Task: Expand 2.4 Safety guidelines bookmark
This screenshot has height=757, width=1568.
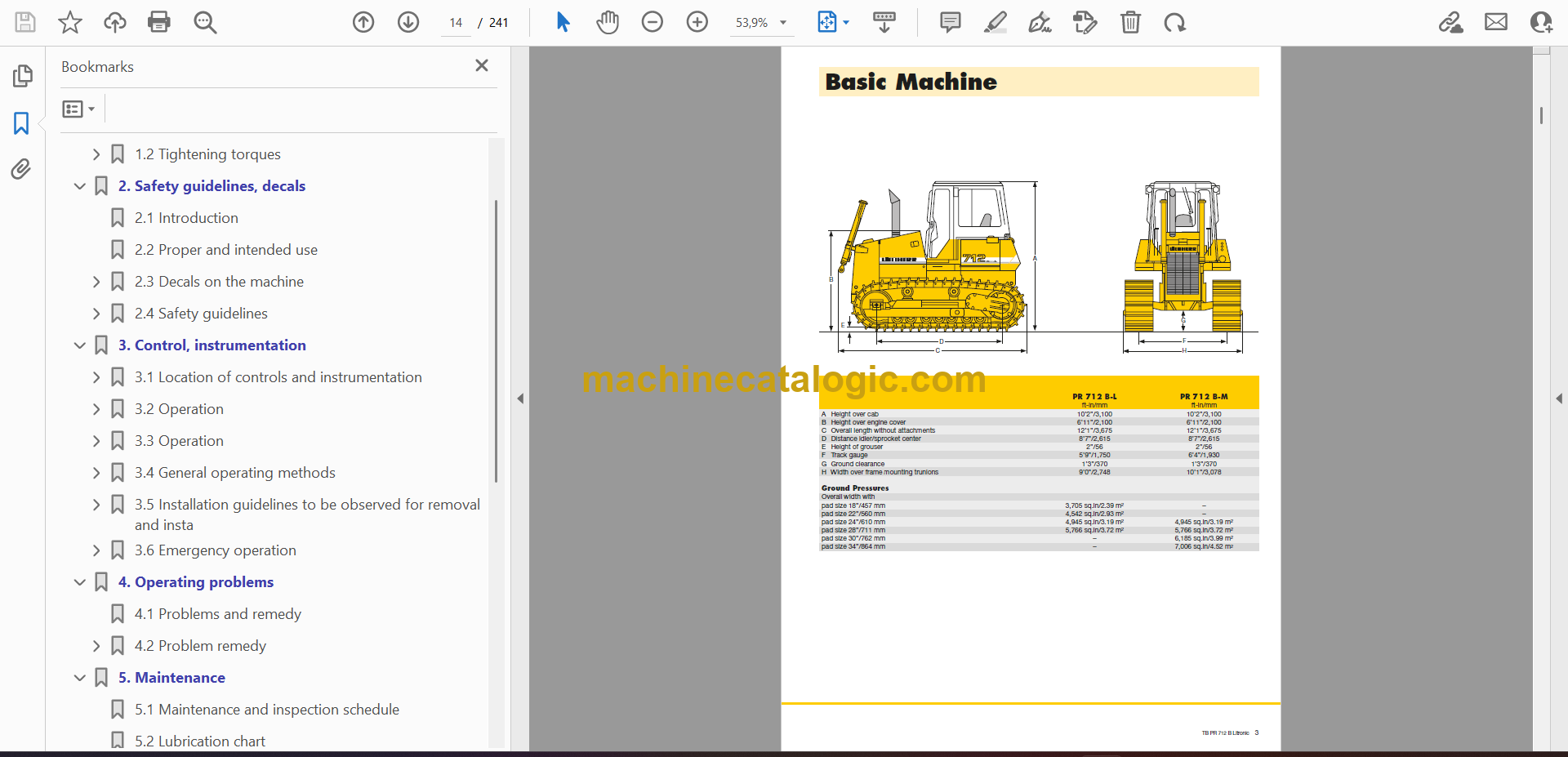Action: pos(96,314)
